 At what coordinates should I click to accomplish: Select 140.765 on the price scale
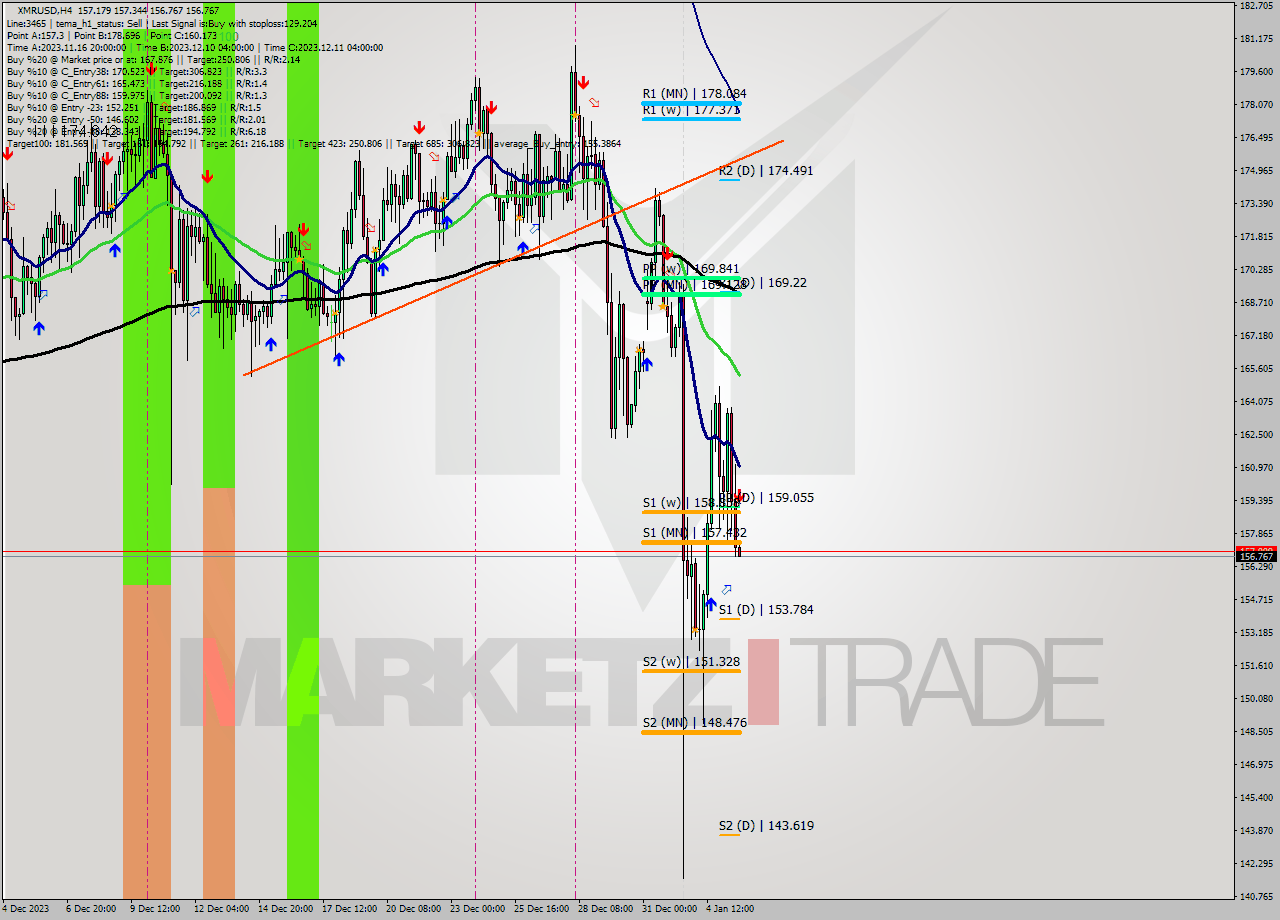click(x=1256, y=896)
